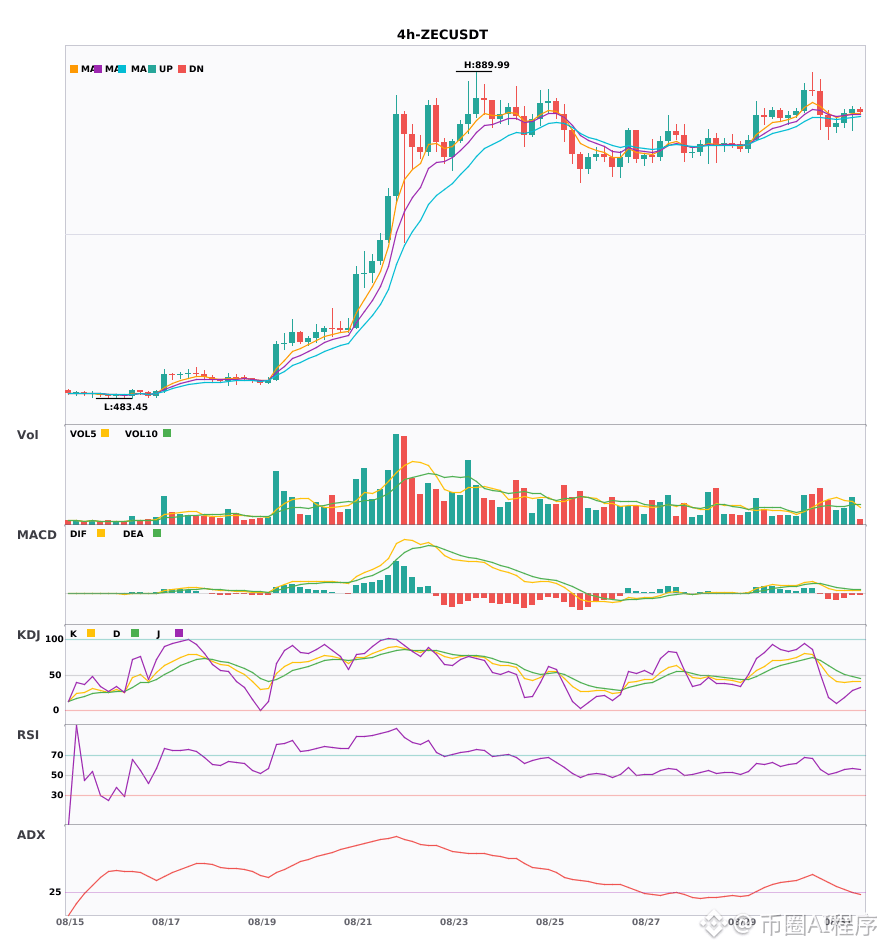Click the ADX panel label

[31, 835]
